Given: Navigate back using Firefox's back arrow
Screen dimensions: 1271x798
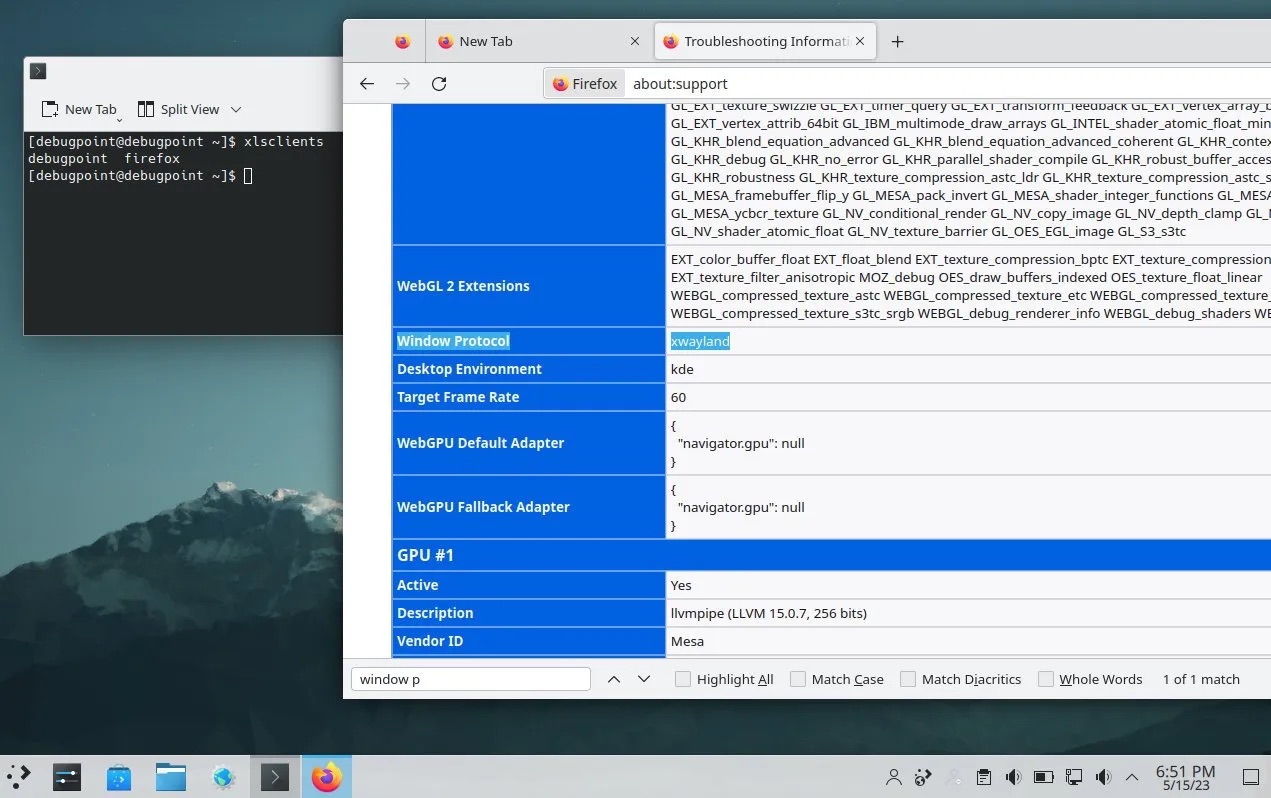Looking at the screenshot, I should click(x=367, y=84).
